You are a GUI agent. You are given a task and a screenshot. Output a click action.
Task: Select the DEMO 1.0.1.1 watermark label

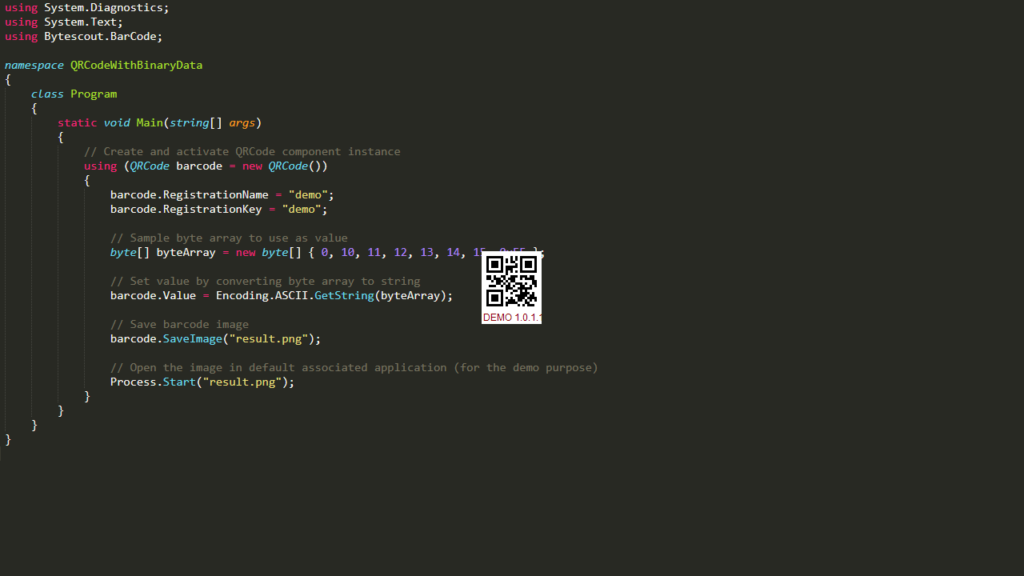511,317
